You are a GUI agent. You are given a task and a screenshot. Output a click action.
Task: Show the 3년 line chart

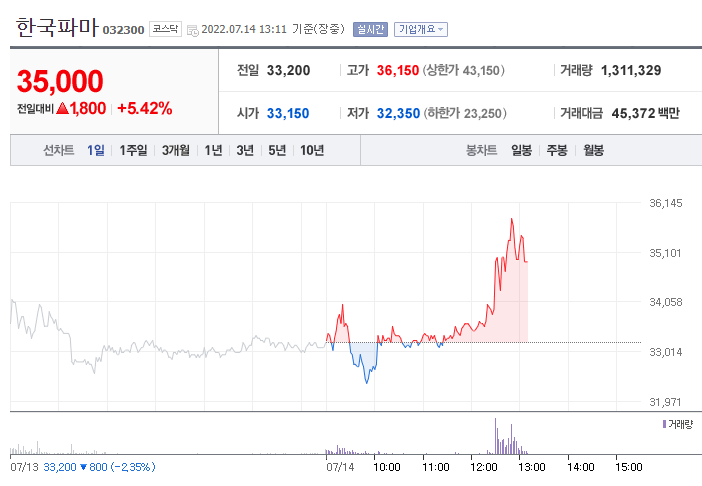tap(245, 150)
